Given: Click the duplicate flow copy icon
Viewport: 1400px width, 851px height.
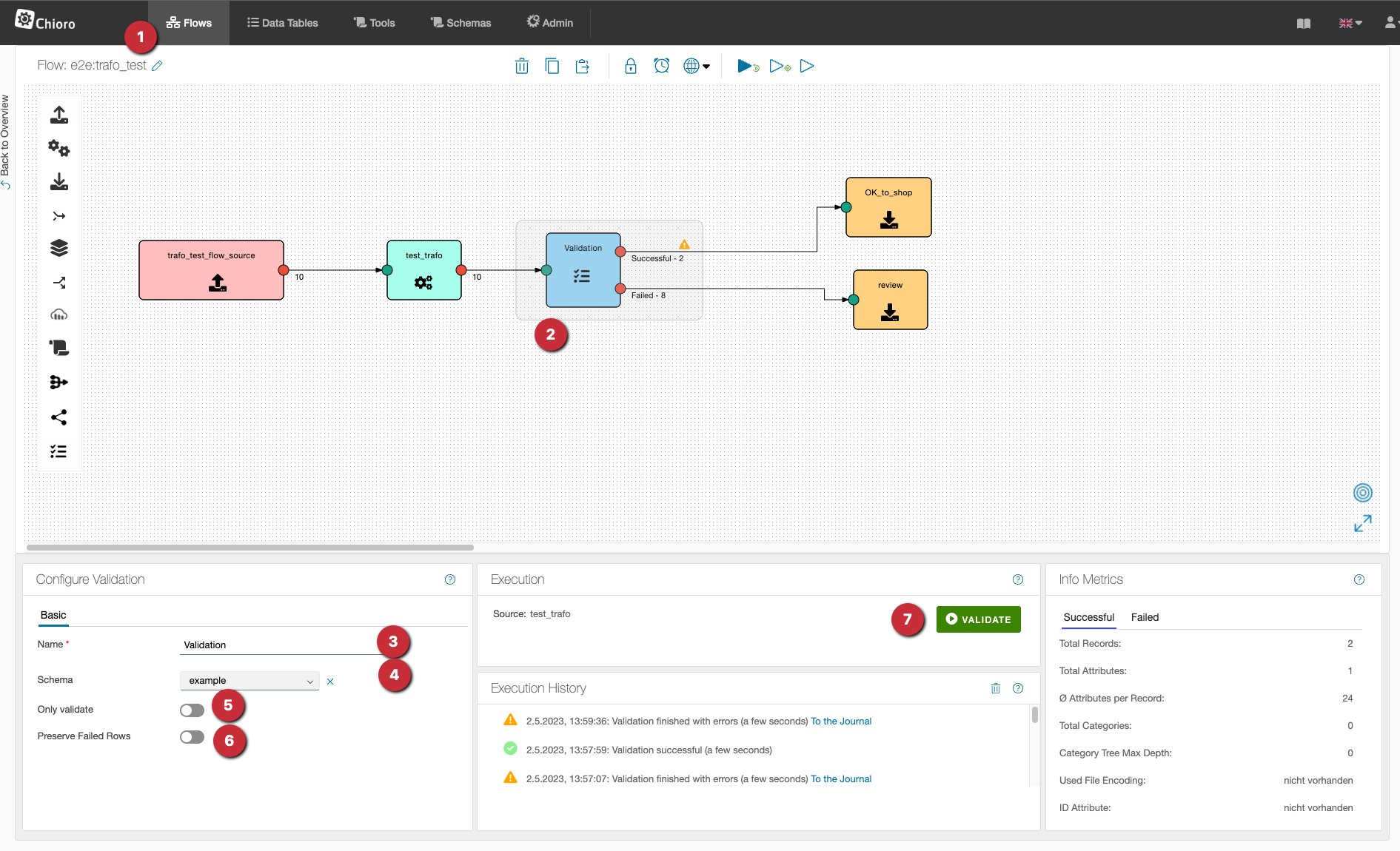Looking at the screenshot, I should [x=552, y=66].
